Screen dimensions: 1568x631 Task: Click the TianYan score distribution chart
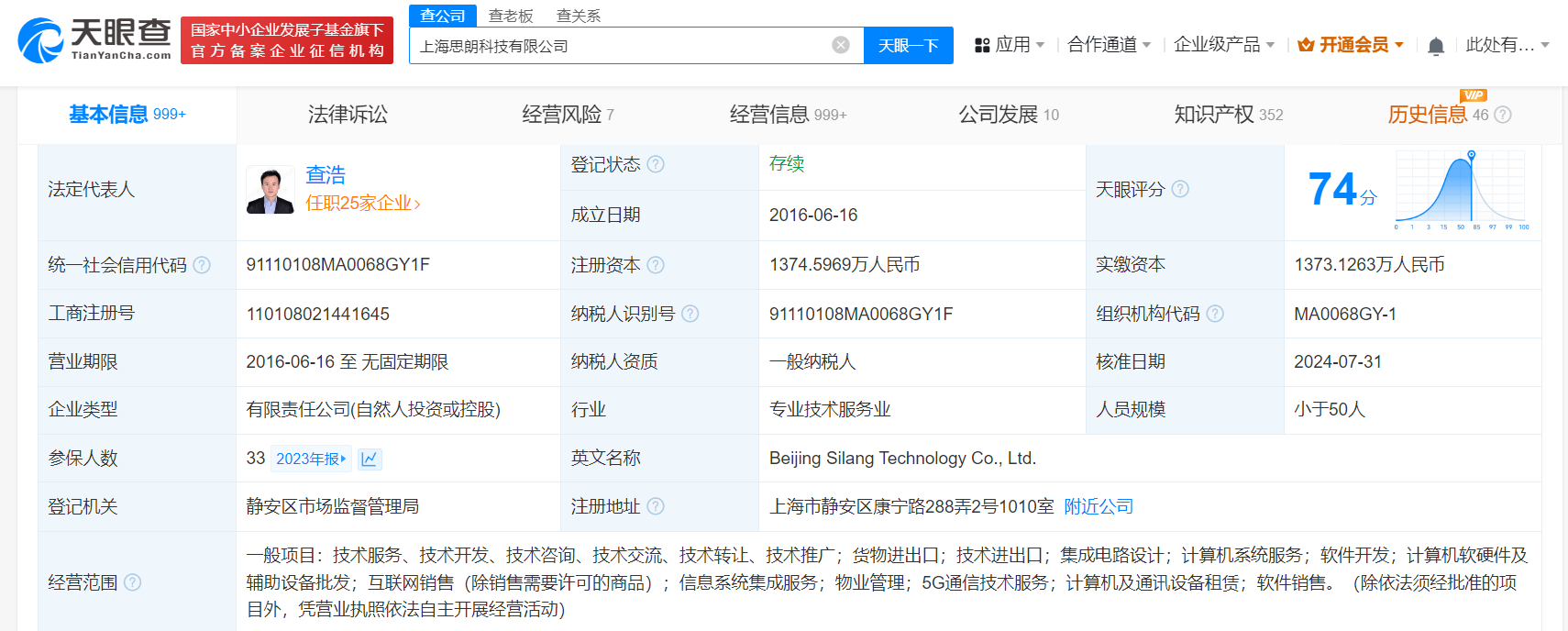1462,190
